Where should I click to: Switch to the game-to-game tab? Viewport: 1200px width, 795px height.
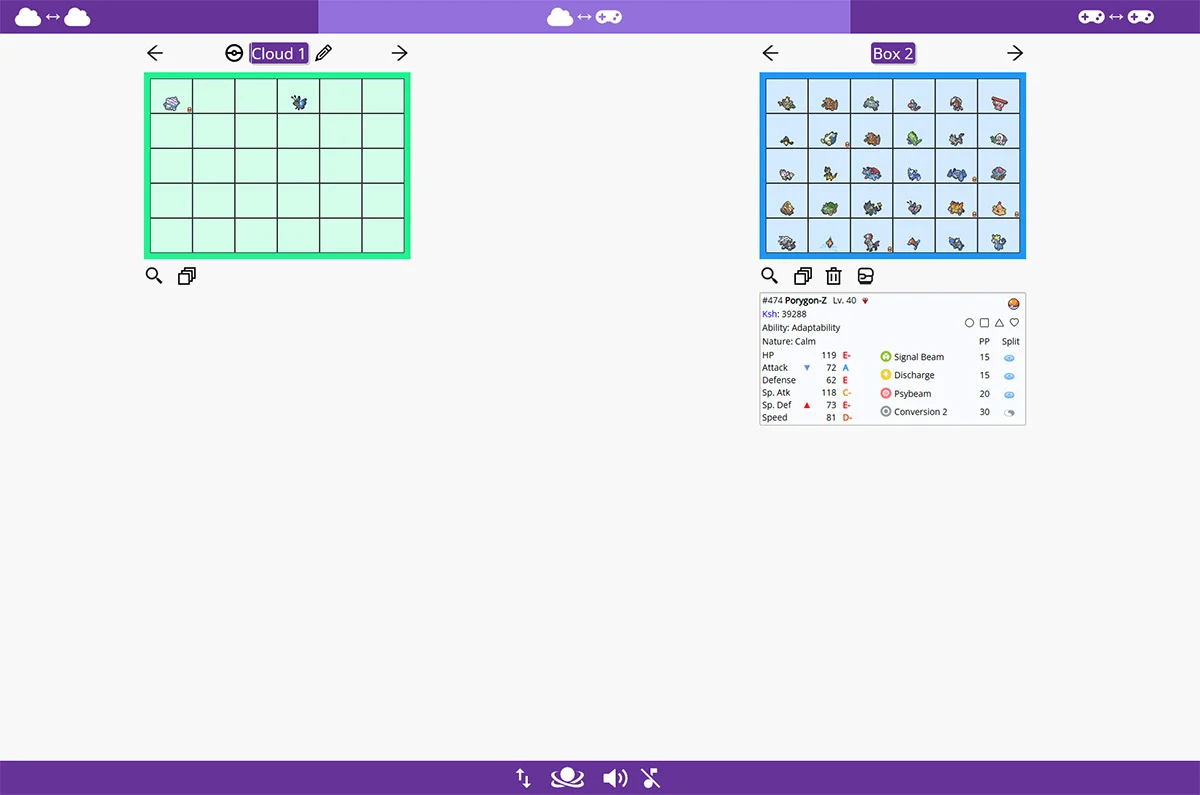(1116, 17)
